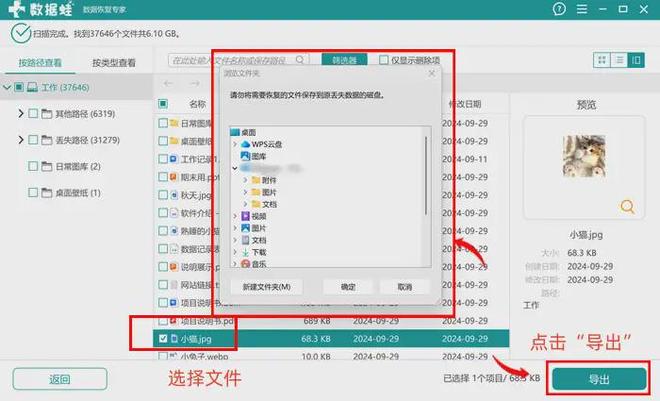Check the 日常图库 (2) sidebar checkbox
Viewport: 660px width, 401px height.
click(33, 166)
